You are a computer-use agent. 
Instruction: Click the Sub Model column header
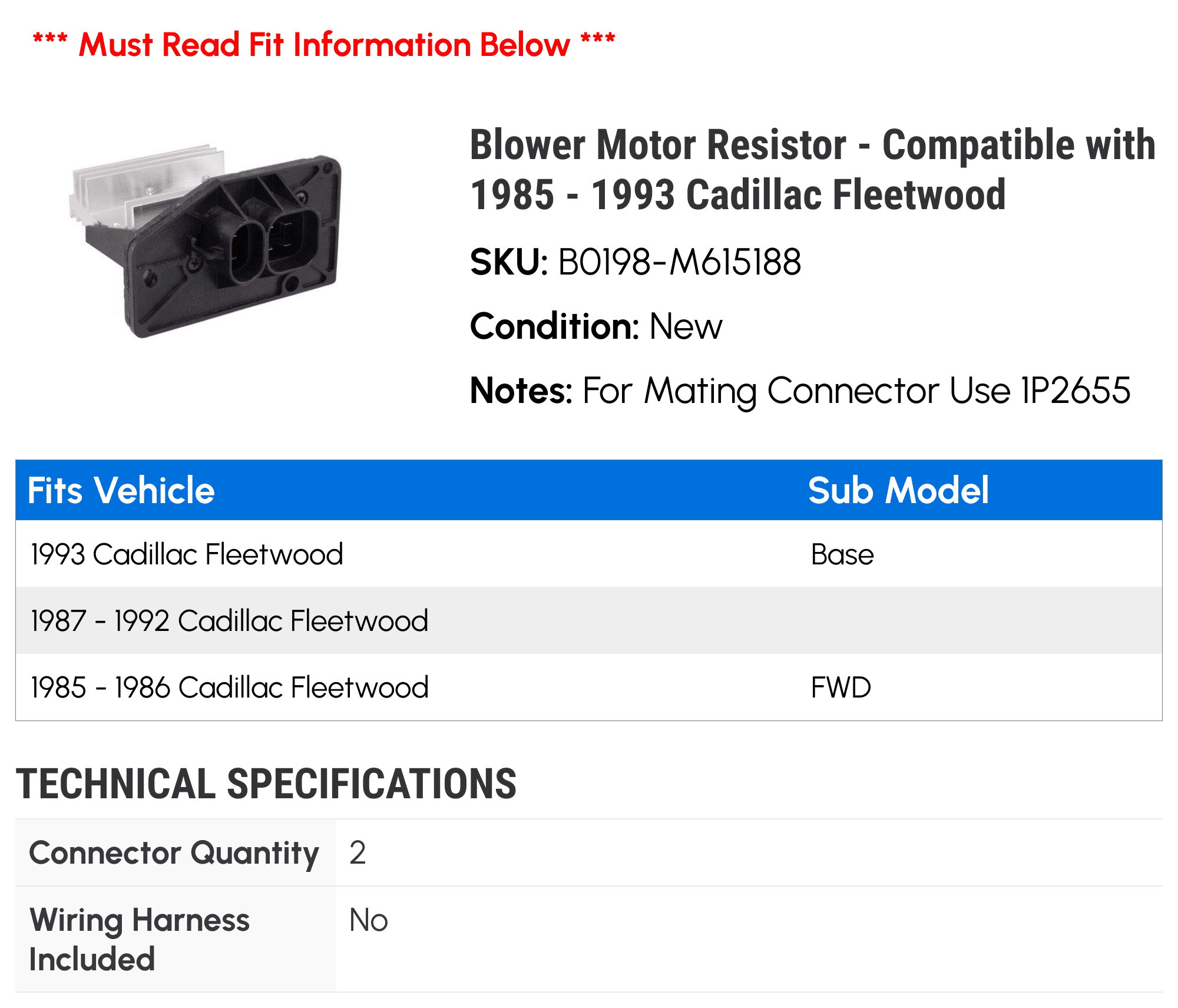click(x=898, y=490)
